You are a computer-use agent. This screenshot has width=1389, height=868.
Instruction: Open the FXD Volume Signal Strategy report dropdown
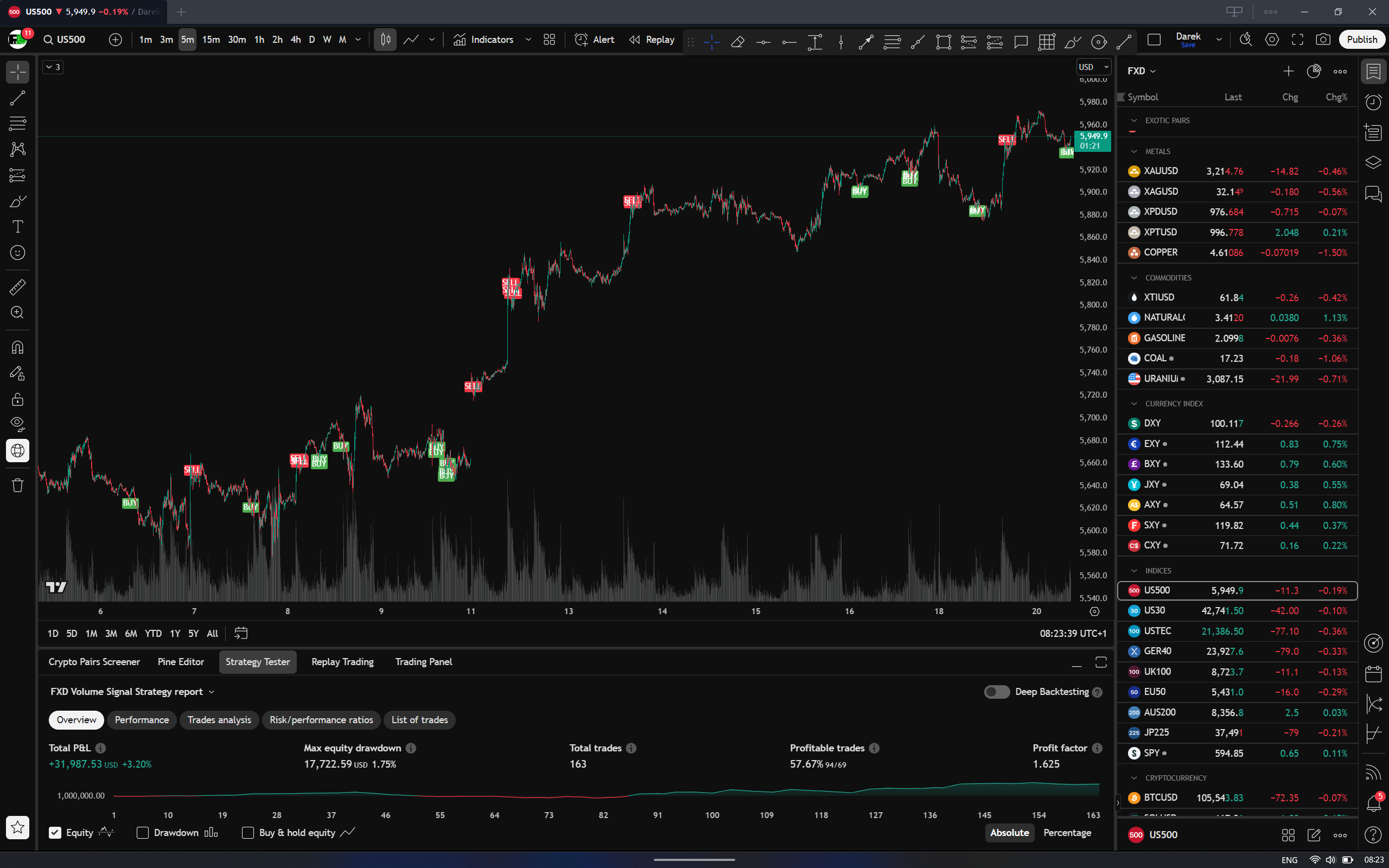point(132,692)
